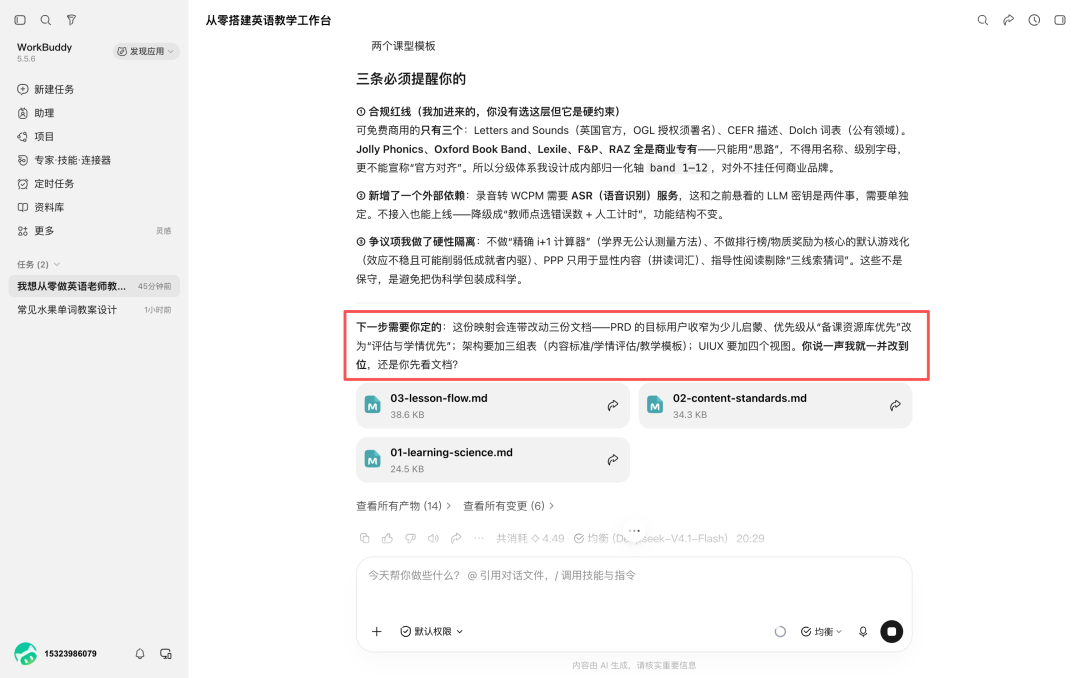Screen dimensions: 1080x678
Task: Give thumbs down to the response
Action: click(411, 538)
